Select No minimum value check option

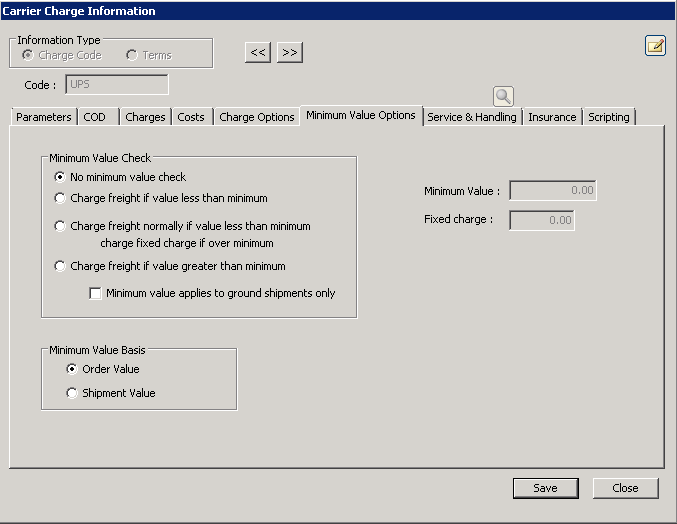point(61,177)
